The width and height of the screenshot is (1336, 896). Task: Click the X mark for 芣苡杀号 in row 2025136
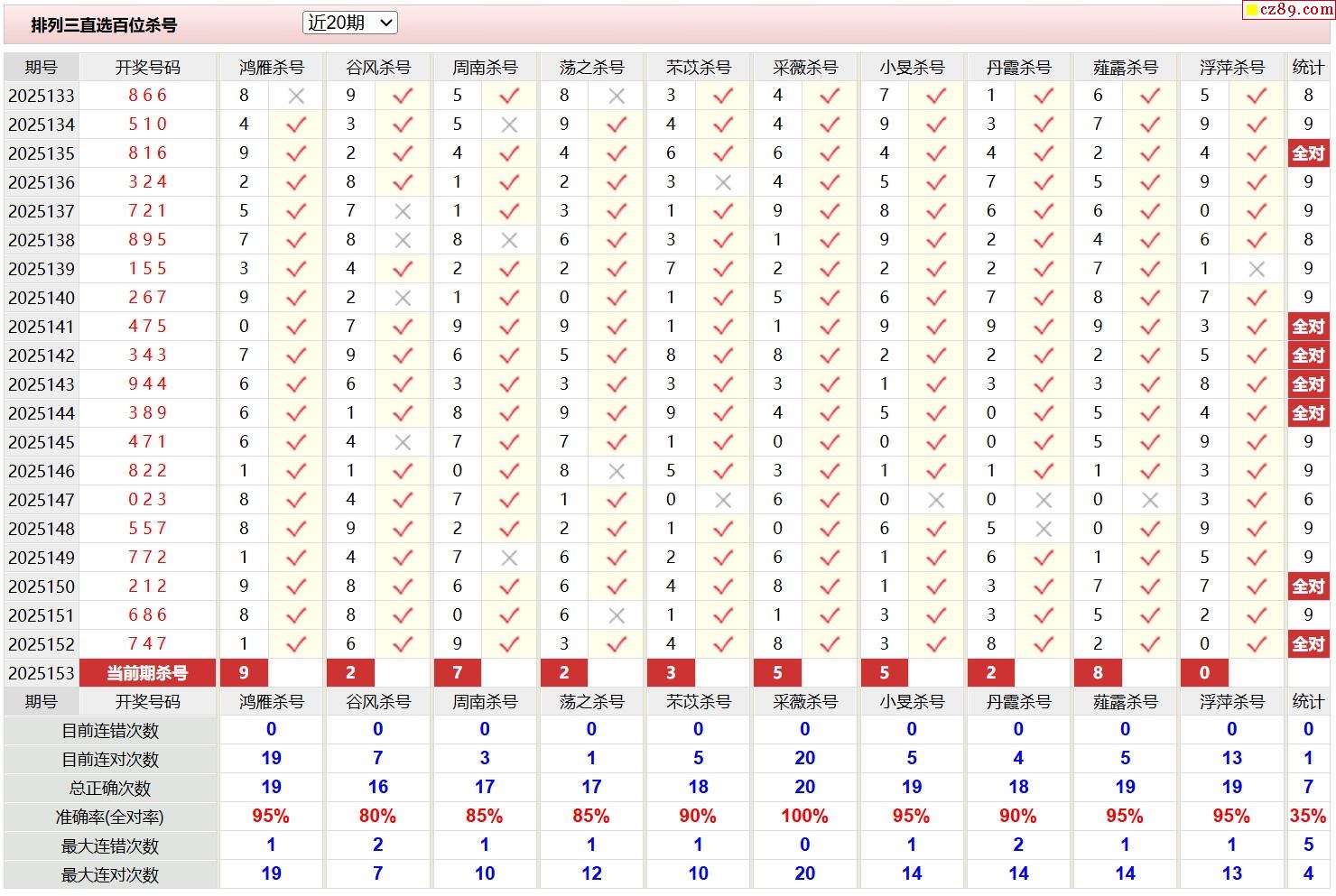(x=723, y=182)
